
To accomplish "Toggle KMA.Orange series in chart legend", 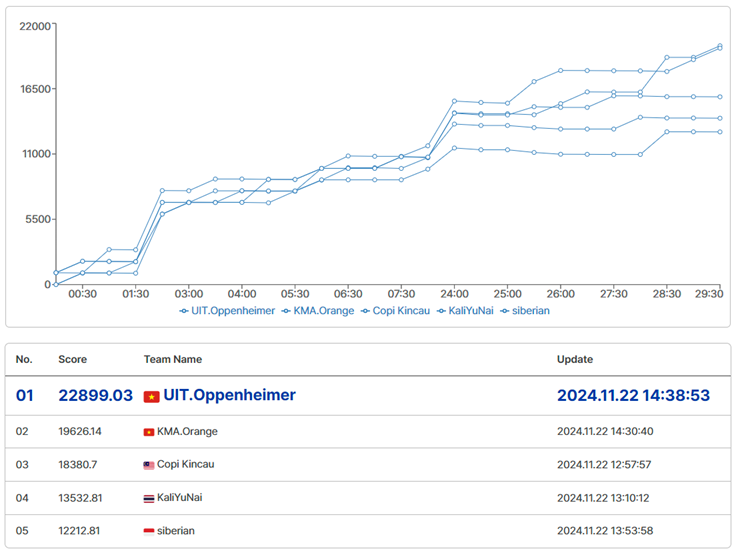I will 318,311.
